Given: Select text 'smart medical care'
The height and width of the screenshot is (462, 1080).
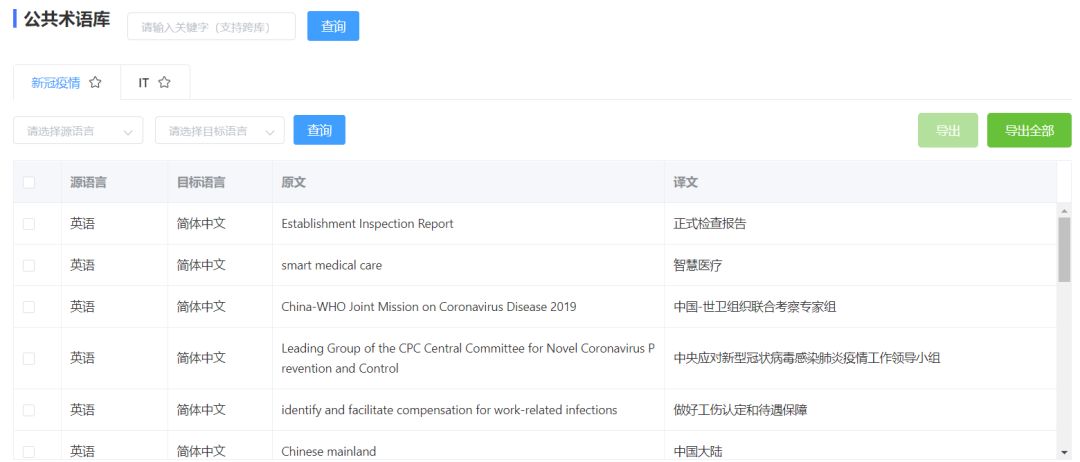Looking at the screenshot, I should pyautogui.click(x=331, y=265).
